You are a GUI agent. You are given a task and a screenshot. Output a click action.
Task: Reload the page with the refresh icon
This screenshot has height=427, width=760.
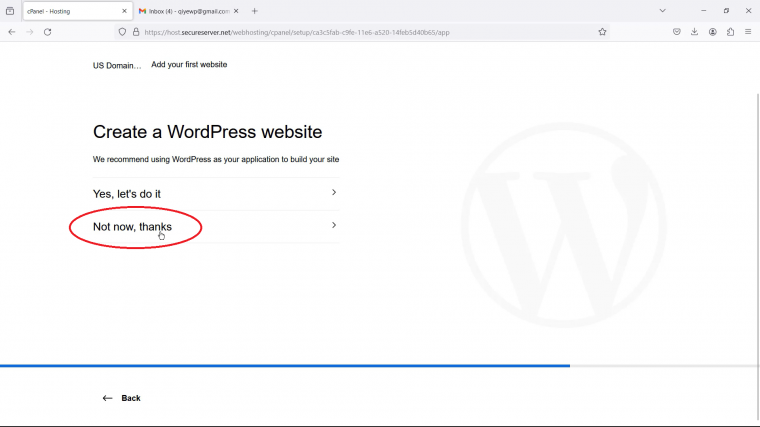pos(48,32)
